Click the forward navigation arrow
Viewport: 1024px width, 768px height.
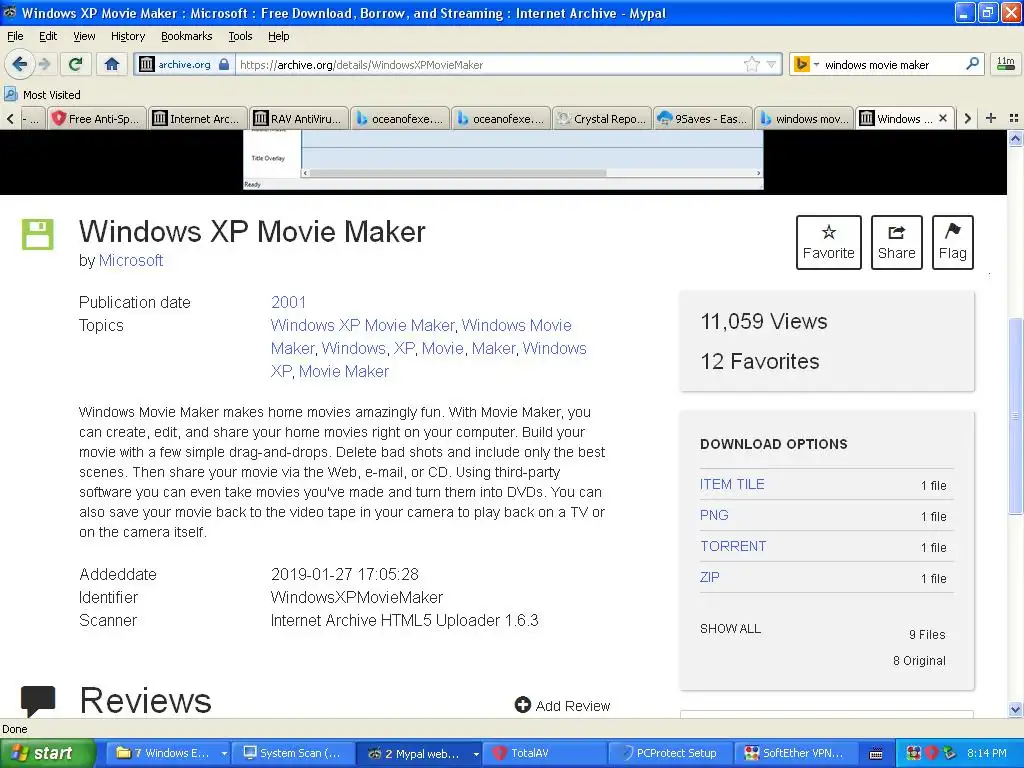[x=44, y=64]
